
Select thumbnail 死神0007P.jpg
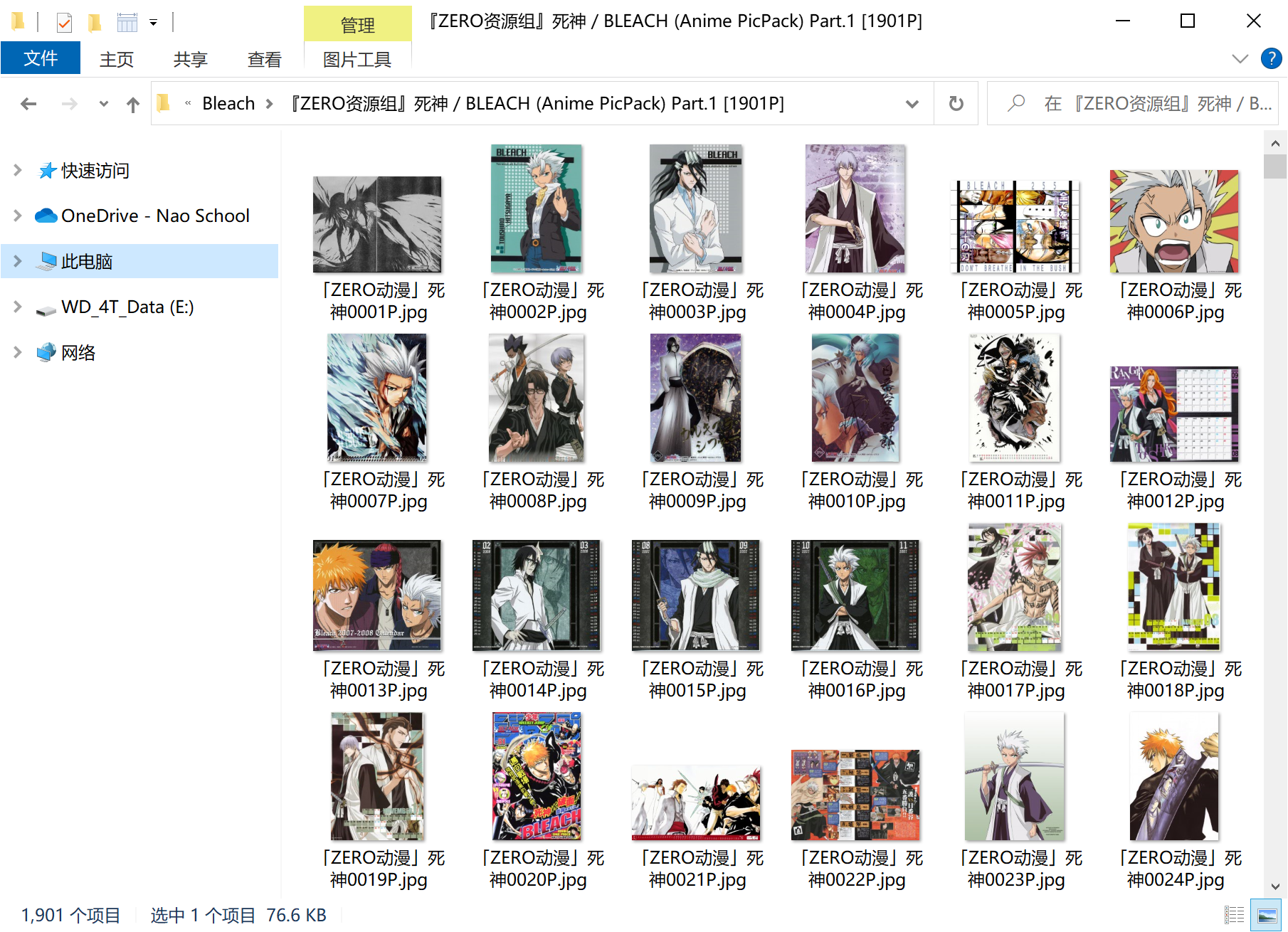(377, 398)
